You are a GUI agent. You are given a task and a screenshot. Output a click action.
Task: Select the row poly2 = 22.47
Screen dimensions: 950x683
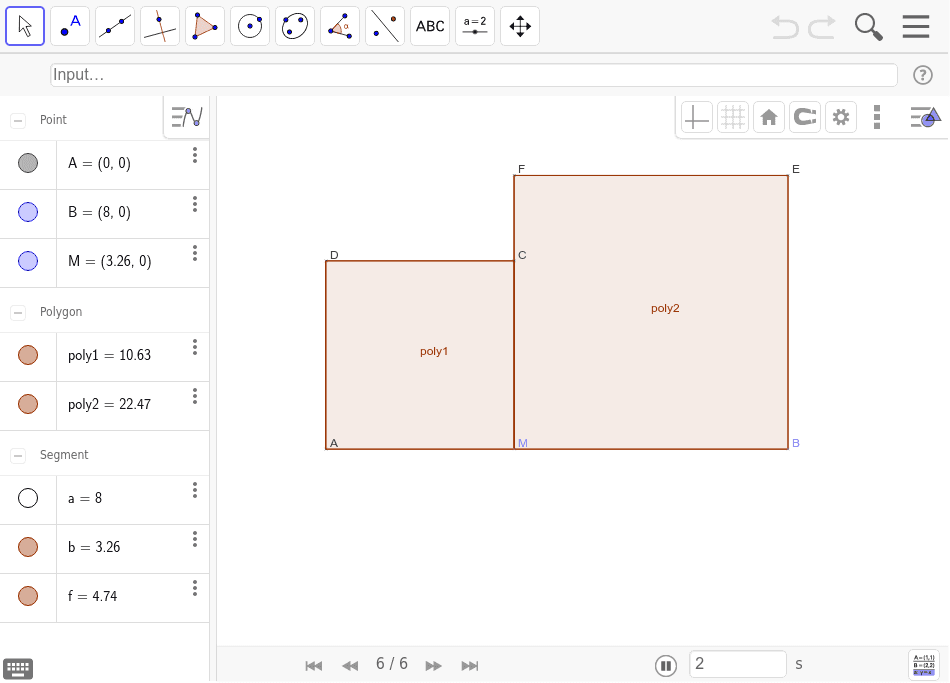(105, 406)
